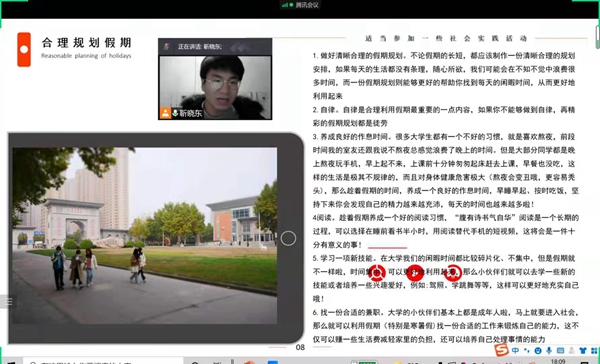This screenshot has height=364, width=600.
Task: Open Sogou skin shirt icon
Action: tap(583, 350)
